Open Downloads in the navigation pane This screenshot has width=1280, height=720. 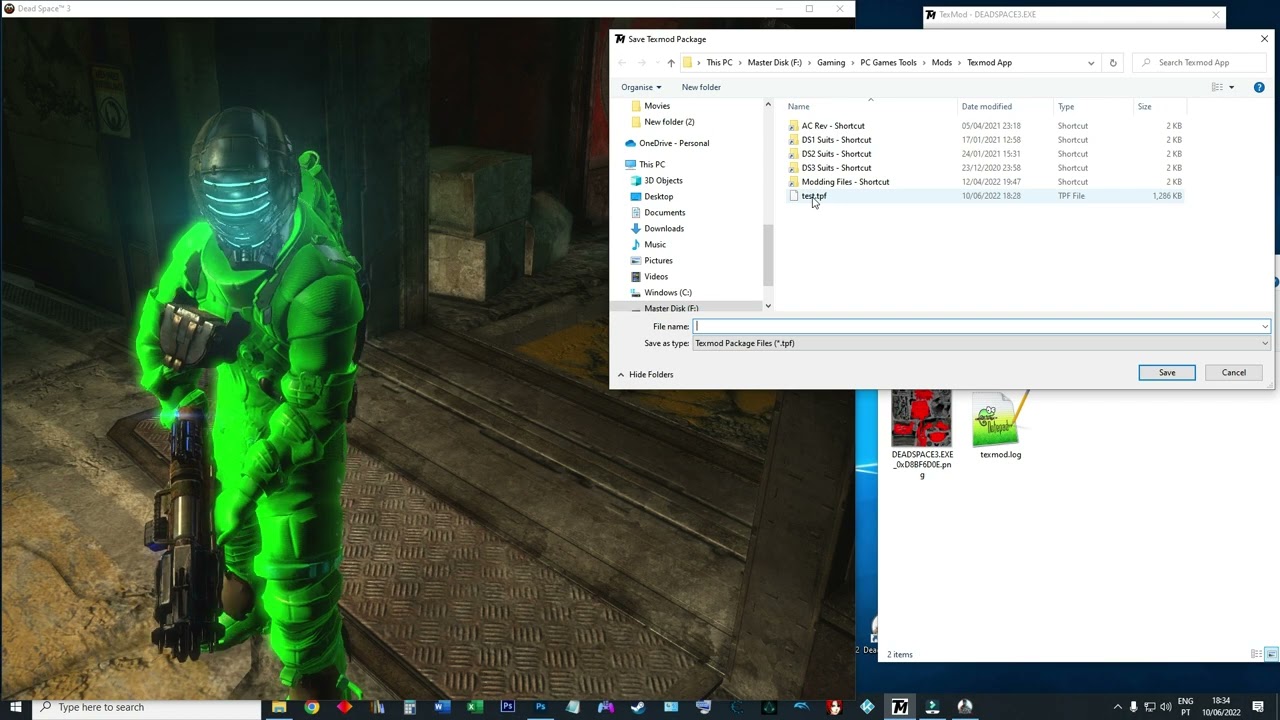point(664,229)
